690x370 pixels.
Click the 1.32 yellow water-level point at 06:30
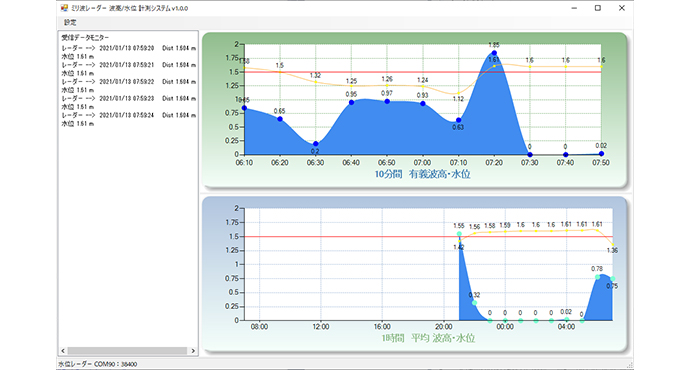(316, 82)
